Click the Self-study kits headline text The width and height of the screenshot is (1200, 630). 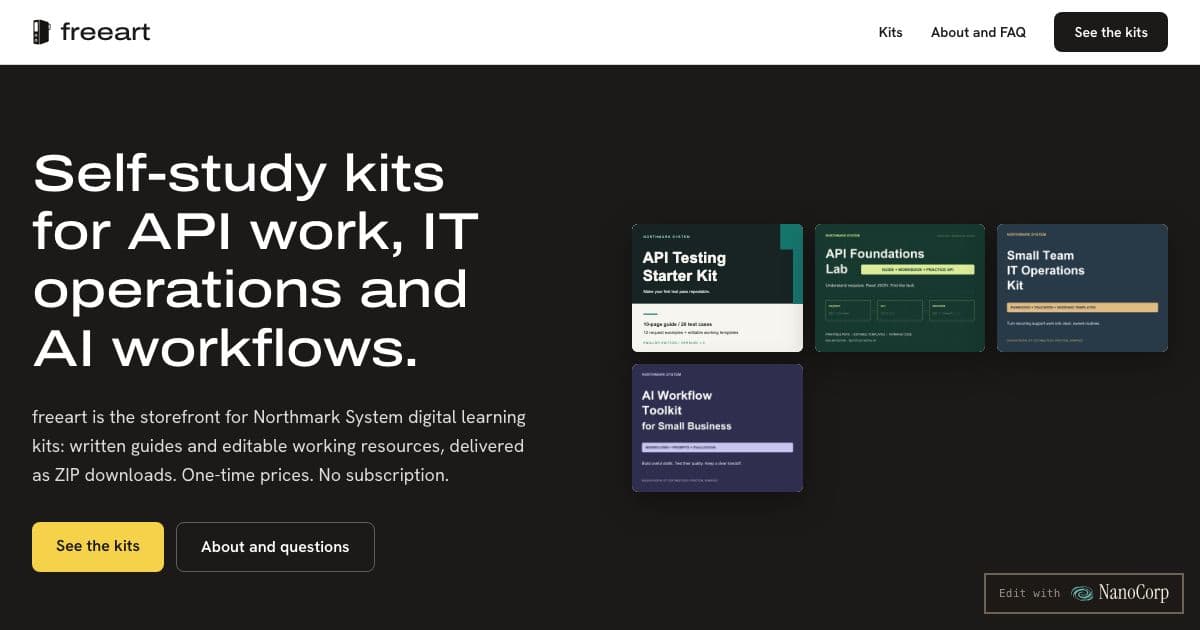coord(256,261)
